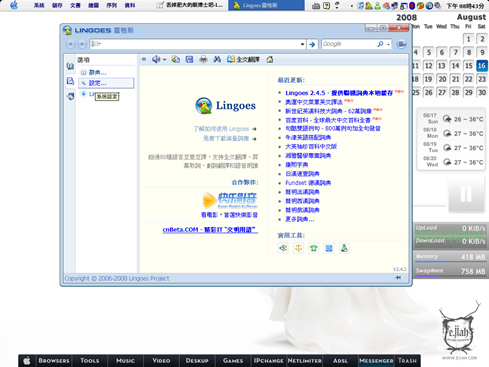Image resolution: width=489 pixels, height=367 pixels.
Task: Click the KLPlayer partner banner image
Action: 230,200
